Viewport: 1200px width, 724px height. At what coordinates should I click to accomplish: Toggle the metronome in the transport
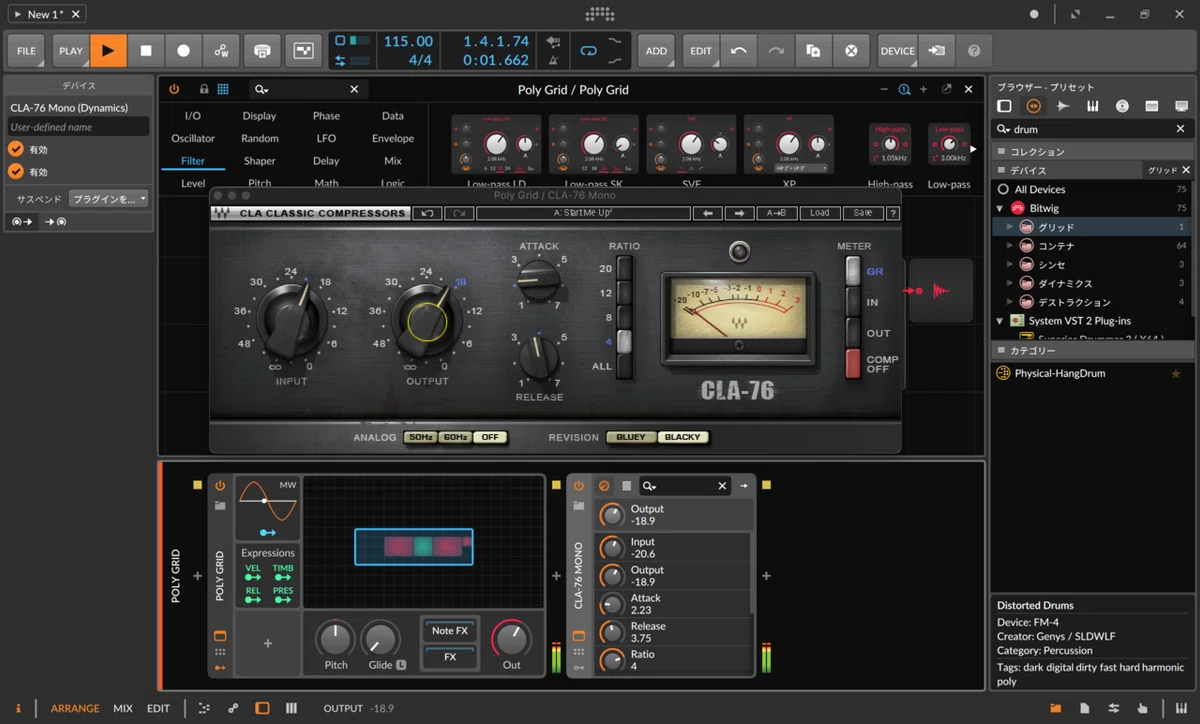[x=553, y=60]
